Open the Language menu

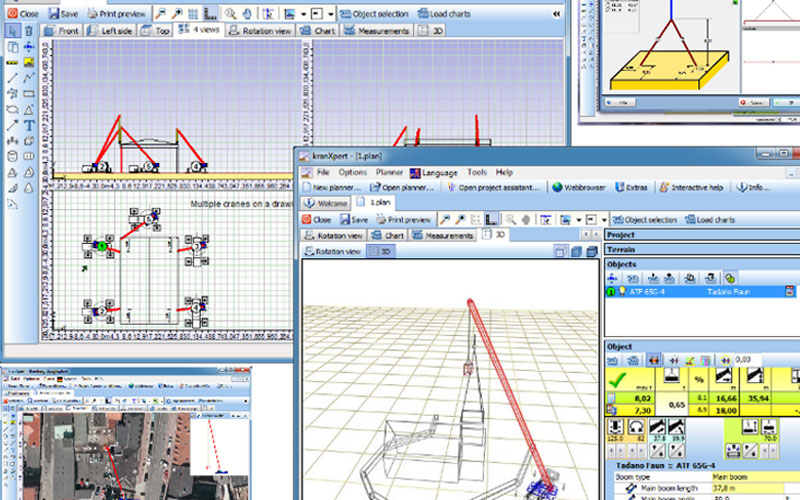tap(434, 173)
